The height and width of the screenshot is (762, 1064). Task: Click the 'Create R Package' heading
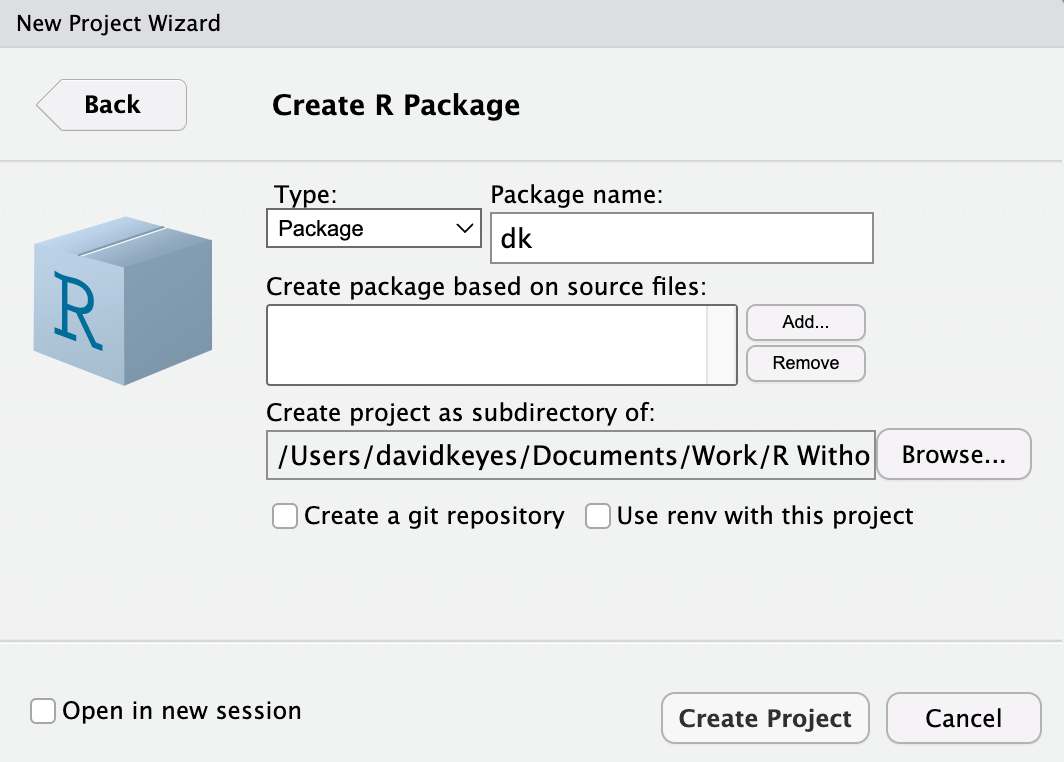(396, 104)
